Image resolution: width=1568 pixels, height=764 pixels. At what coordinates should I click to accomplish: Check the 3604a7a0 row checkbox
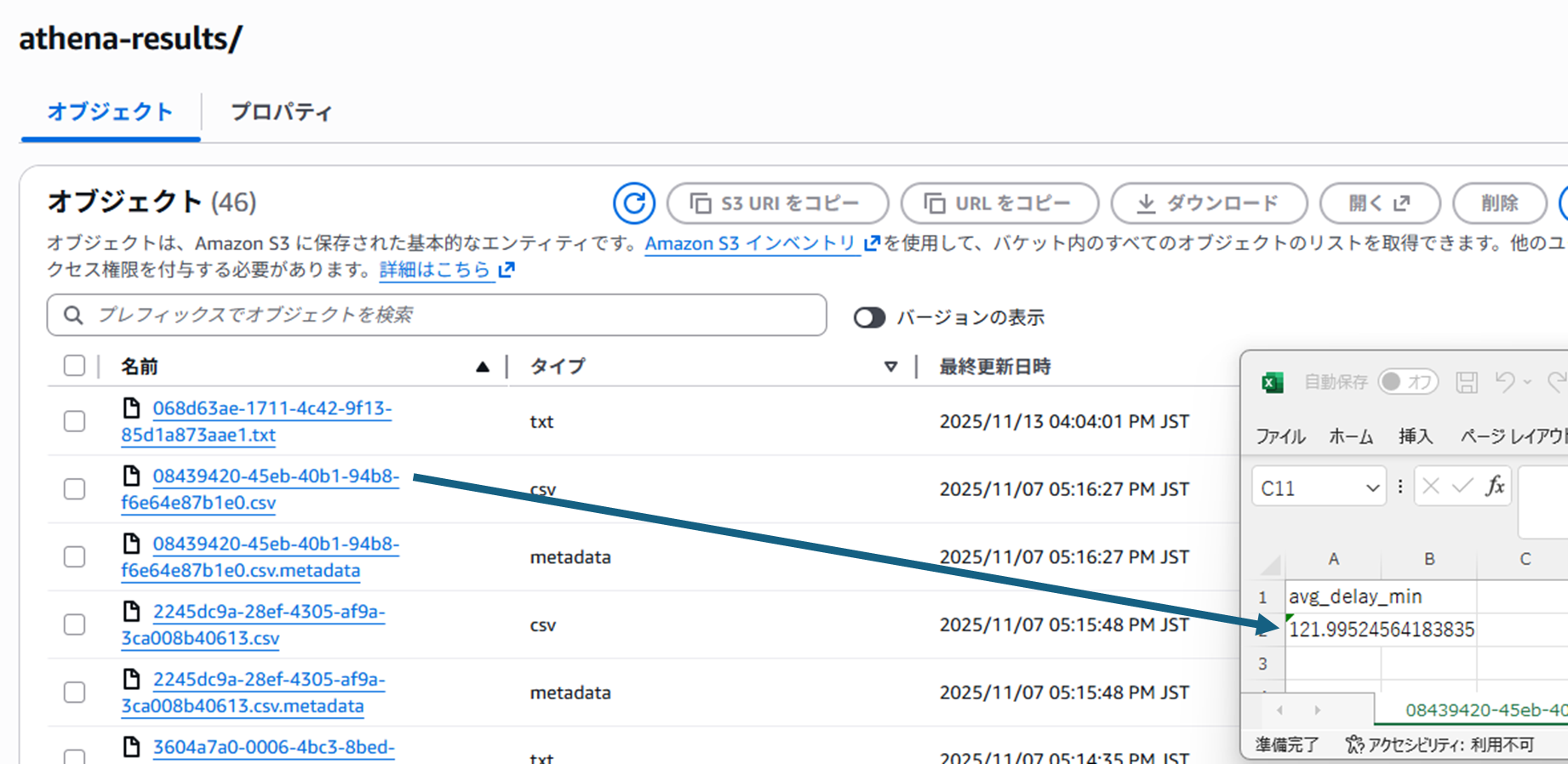pos(75,755)
